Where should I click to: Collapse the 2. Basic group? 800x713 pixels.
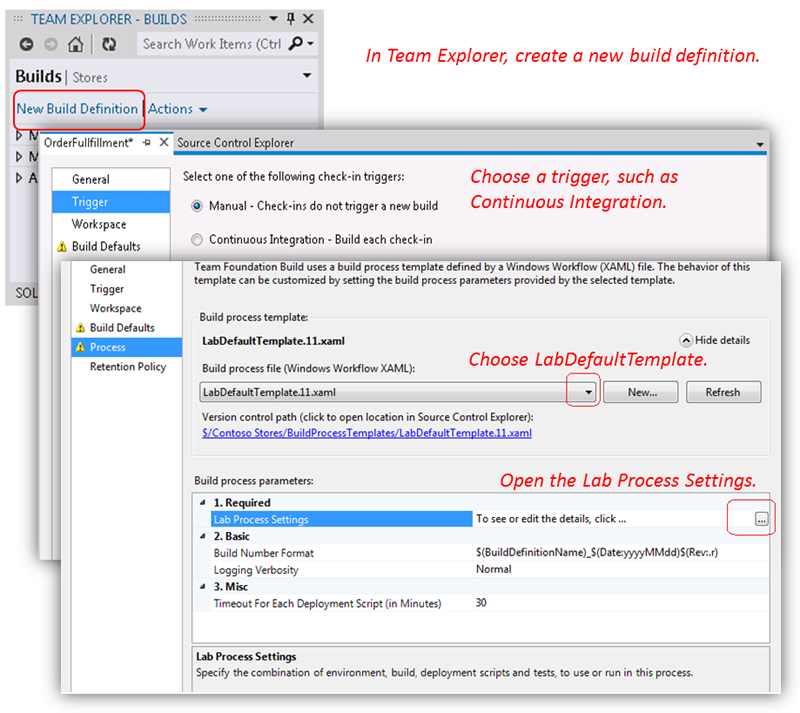pos(203,536)
